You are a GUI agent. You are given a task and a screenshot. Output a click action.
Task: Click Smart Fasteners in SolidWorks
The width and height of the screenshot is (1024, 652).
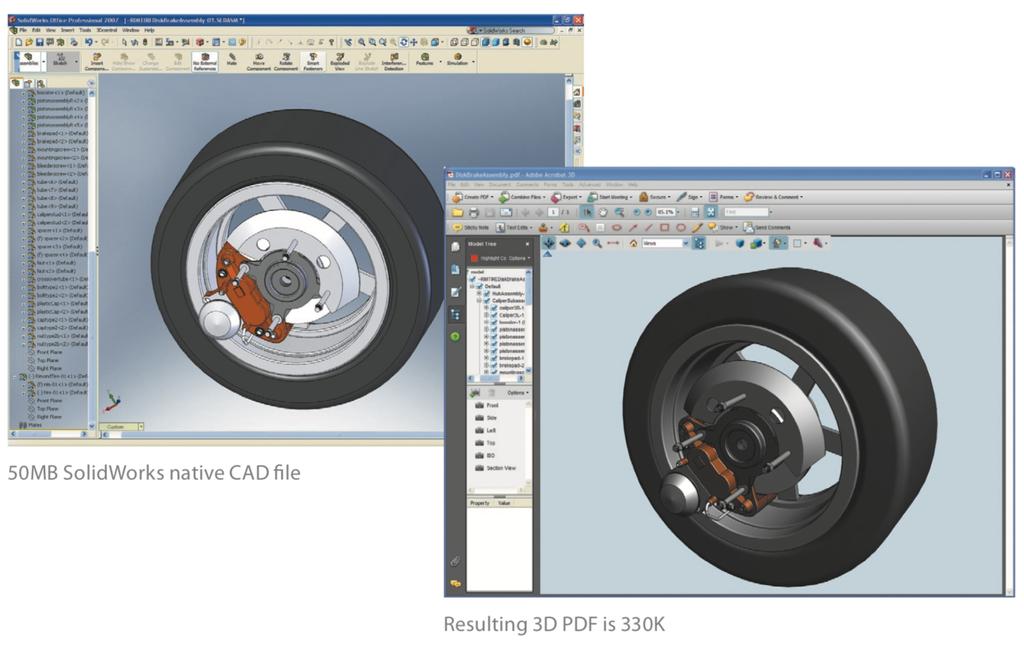point(312,61)
